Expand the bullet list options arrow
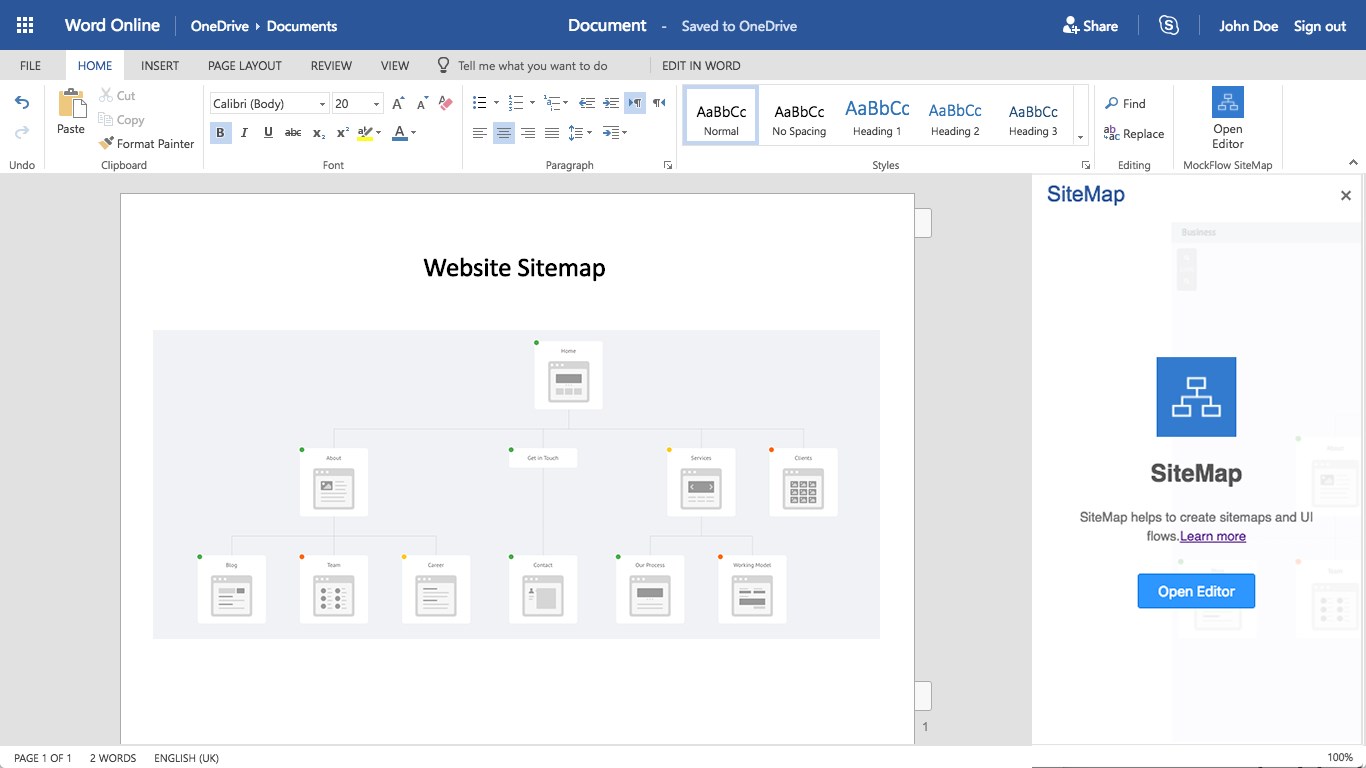 tap(496, 103)
